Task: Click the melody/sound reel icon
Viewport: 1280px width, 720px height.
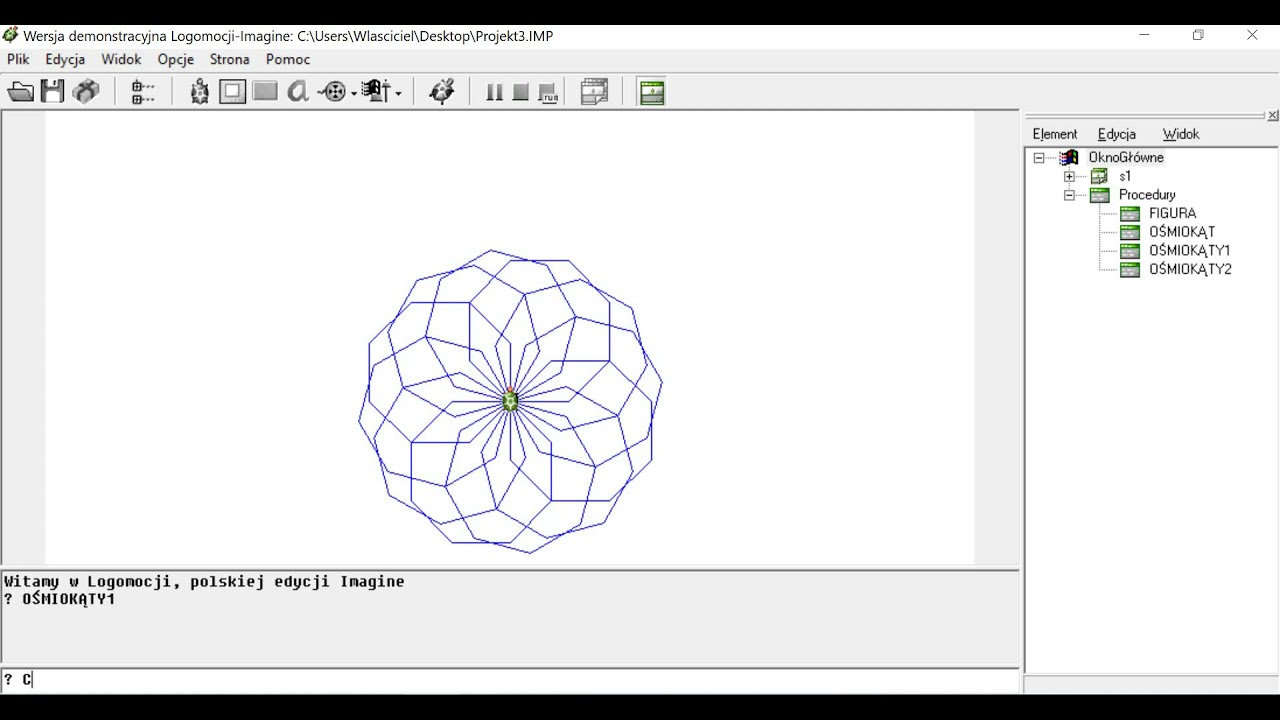Action: point(333,92)
